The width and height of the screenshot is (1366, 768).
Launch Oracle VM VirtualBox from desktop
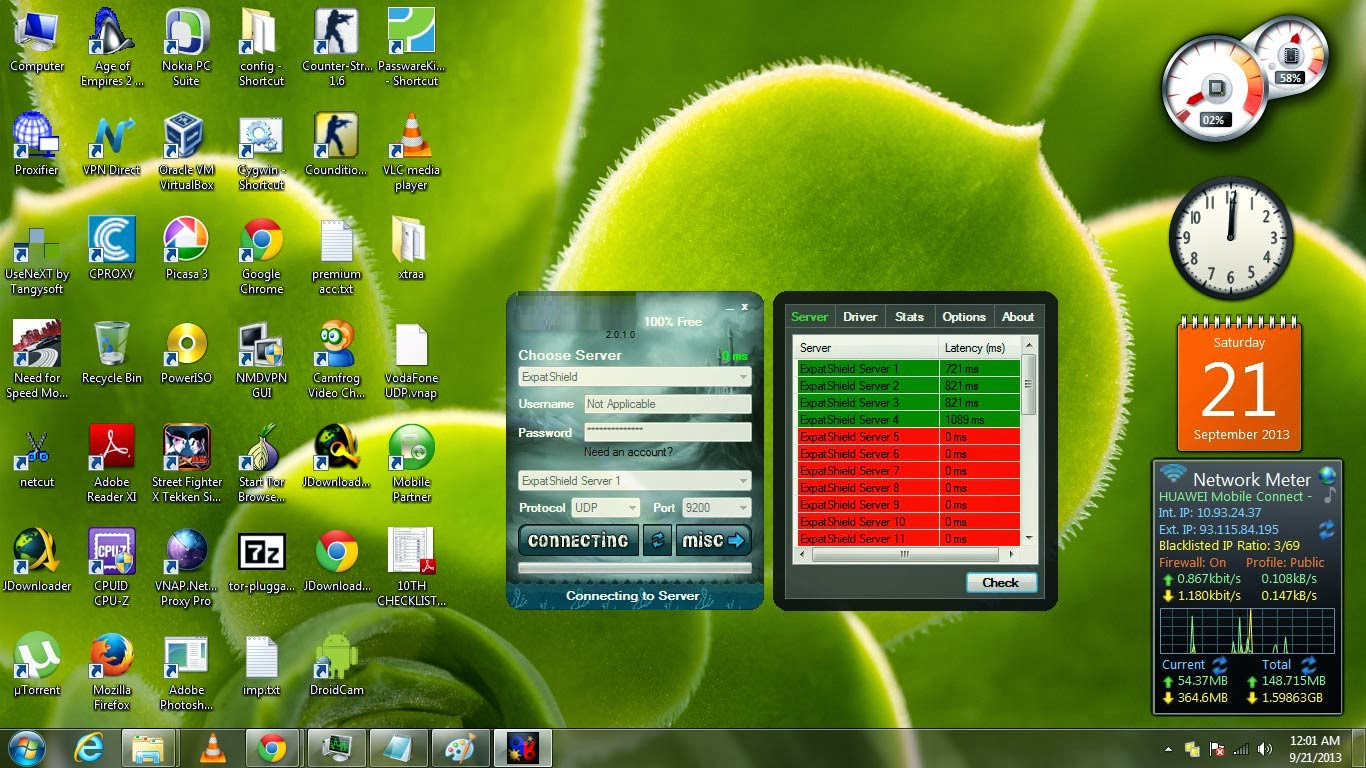point(186,151)
